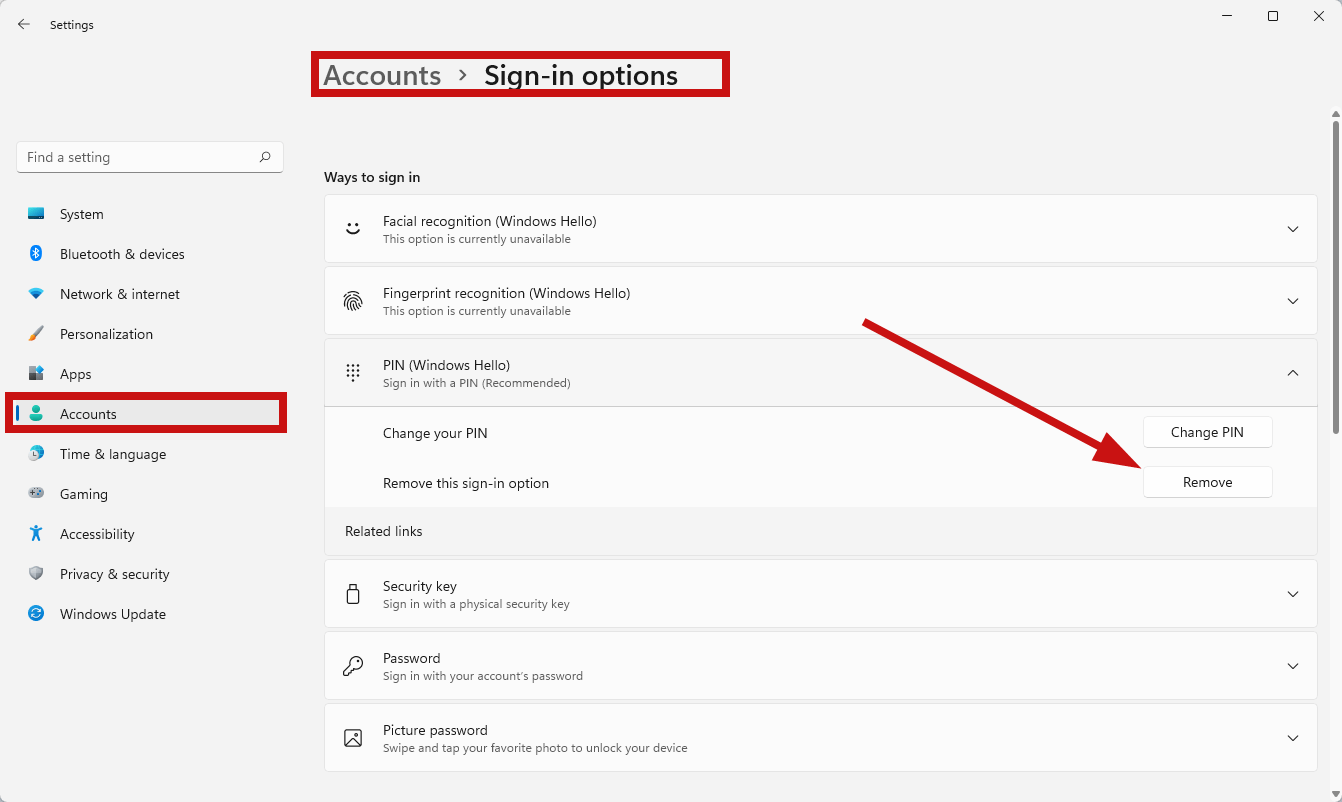Click the Apps icon in sidebar
The image size is (1342, 802).
click(x=36, y=374)
